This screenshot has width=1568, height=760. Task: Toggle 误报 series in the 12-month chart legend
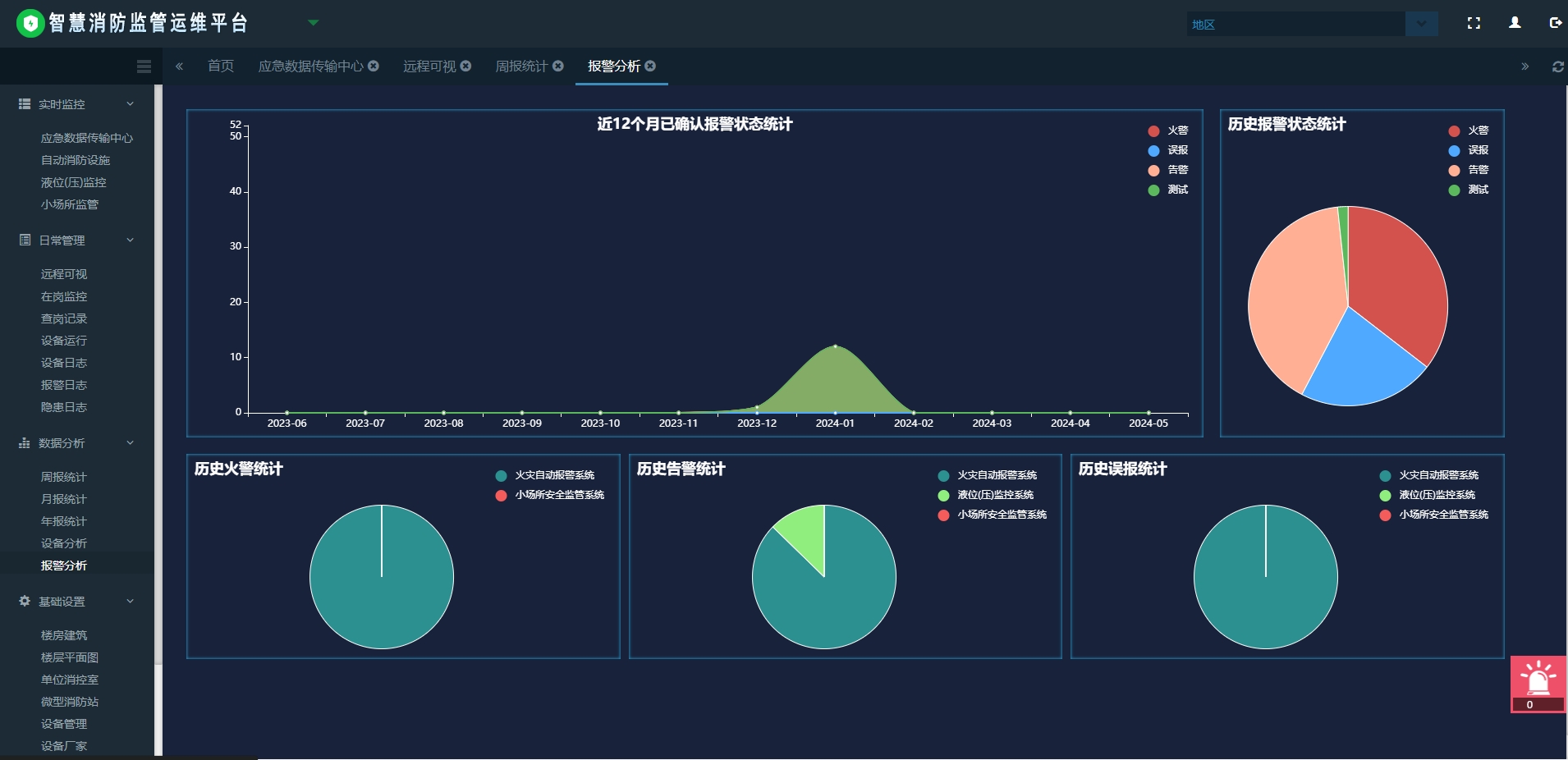click(1168, 150)
